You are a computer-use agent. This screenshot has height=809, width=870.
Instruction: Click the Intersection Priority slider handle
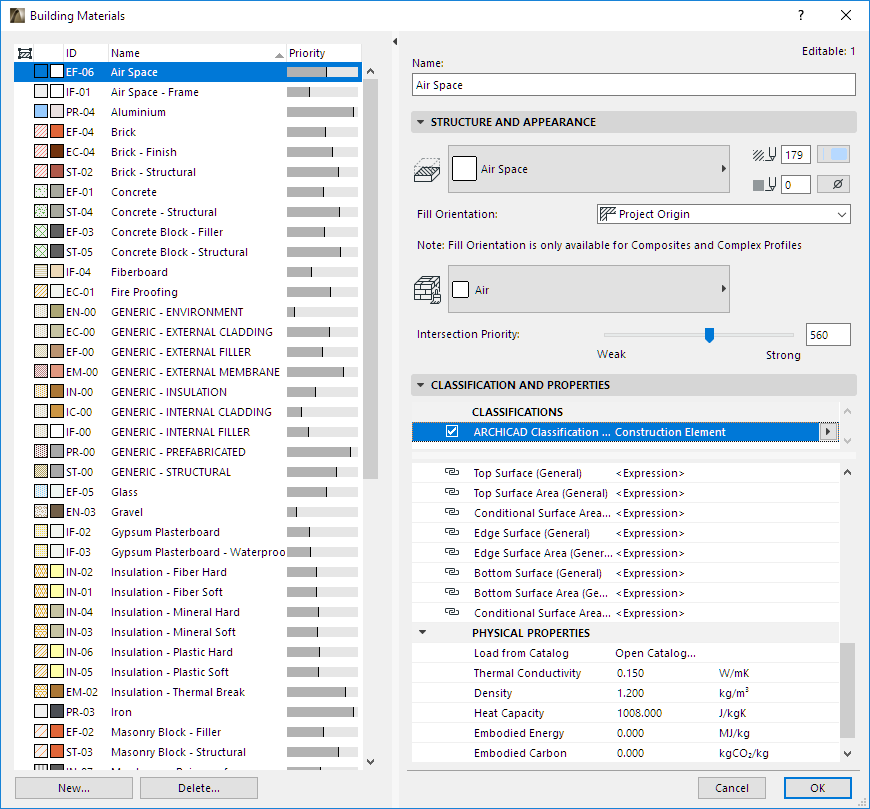pyautogui.click(x=709, y=335)
